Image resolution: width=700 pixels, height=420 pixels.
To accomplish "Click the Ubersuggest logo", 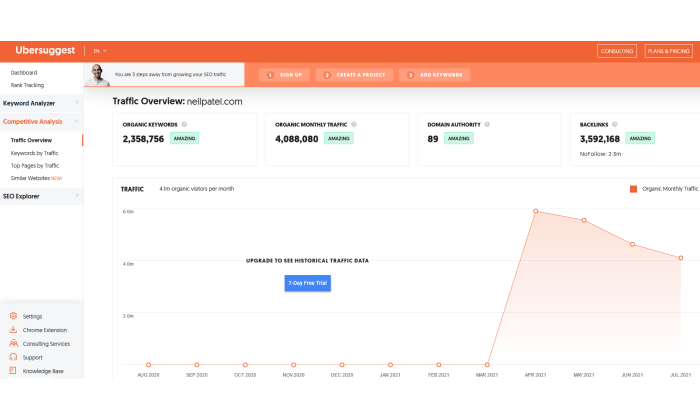I will [45, 50].
